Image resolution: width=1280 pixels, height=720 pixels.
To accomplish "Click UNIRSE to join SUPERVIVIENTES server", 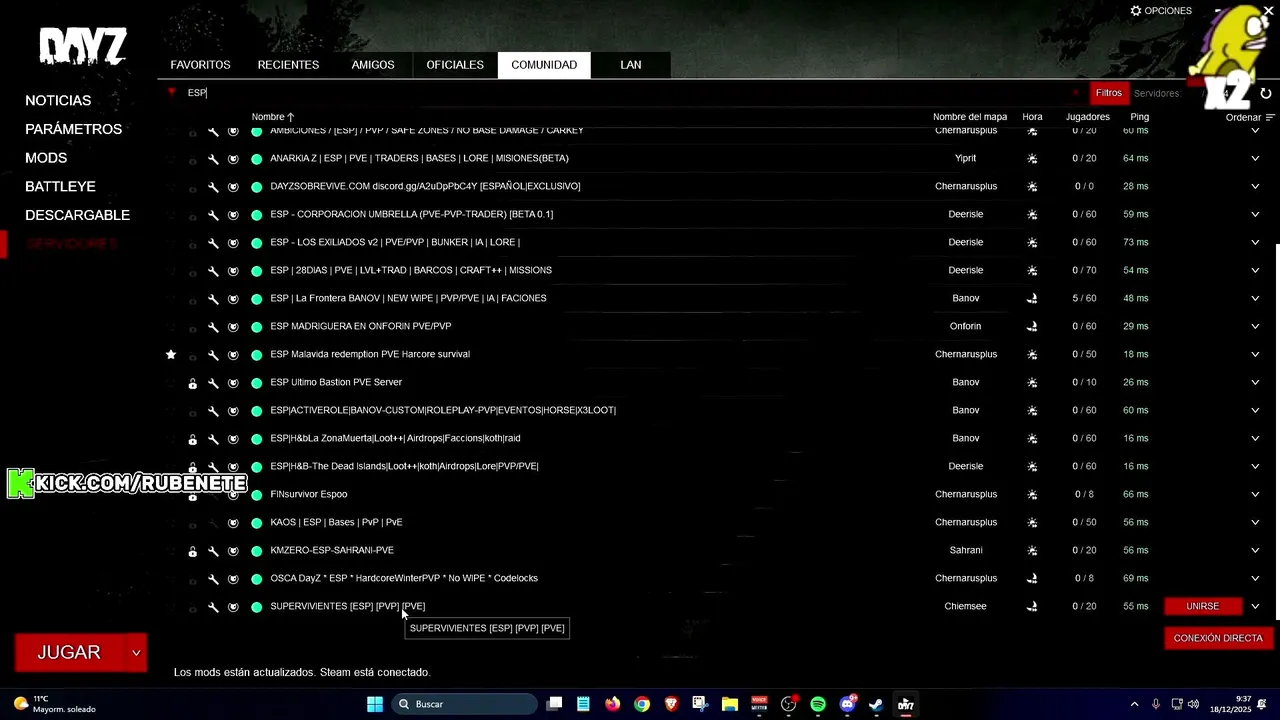I will point(1202,606).
